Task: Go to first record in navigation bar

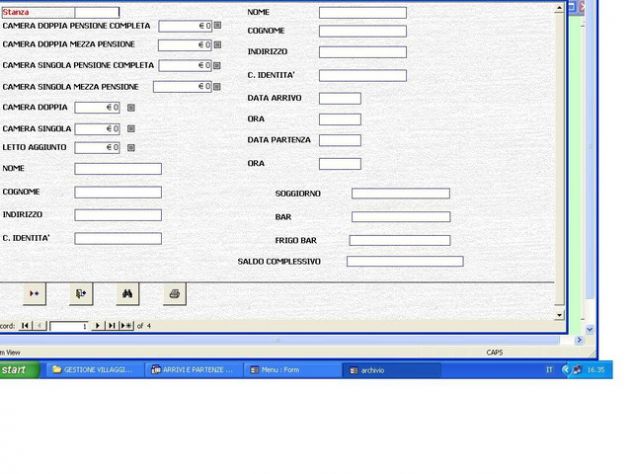Action: click(25, 326)
